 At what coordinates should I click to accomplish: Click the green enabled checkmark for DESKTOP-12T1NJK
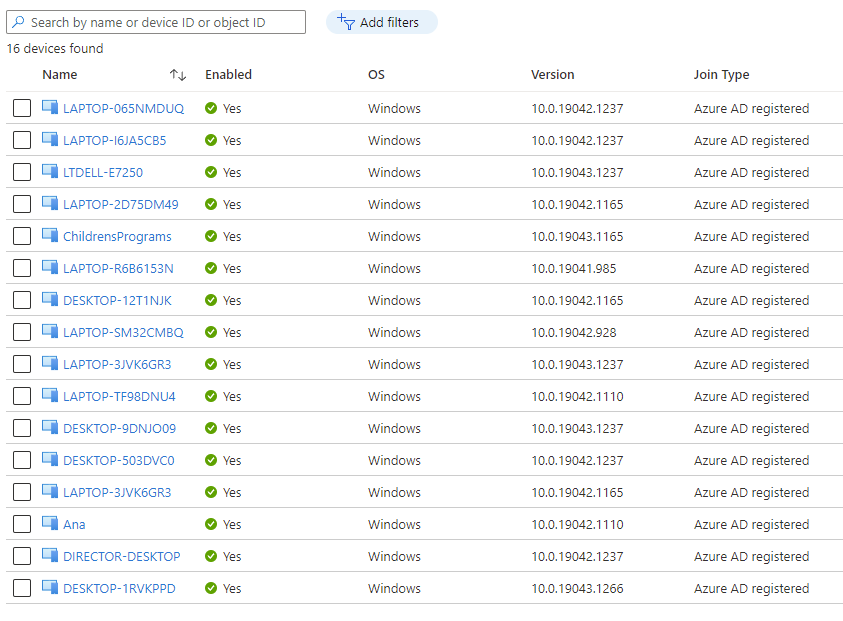[x=211, y=300]
